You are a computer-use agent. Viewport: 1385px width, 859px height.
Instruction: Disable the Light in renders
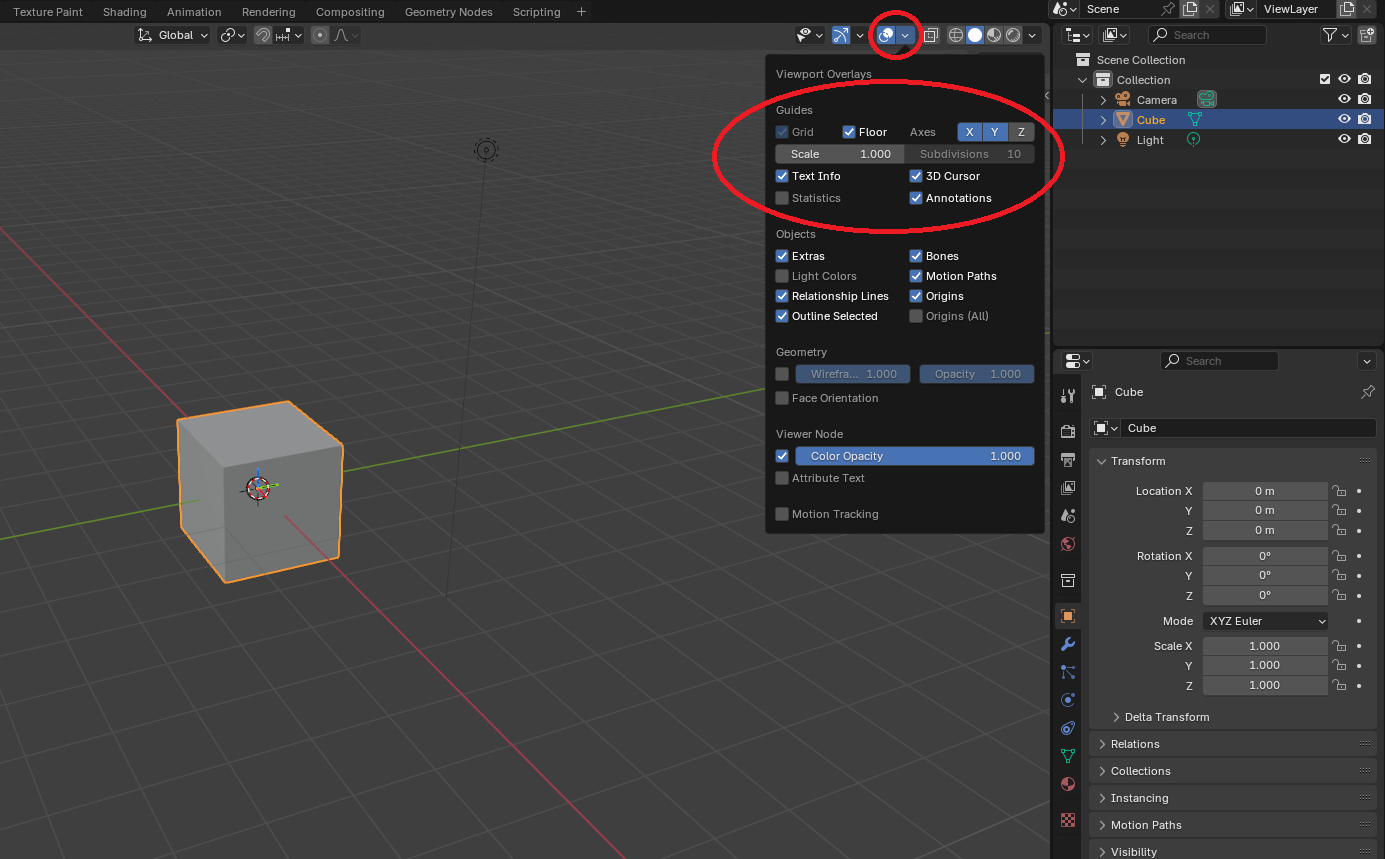[x=1365, y=139]
